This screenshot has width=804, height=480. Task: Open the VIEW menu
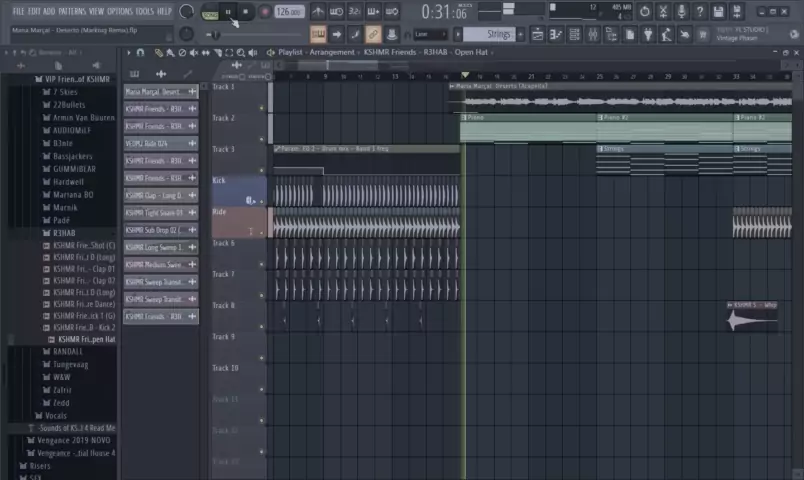[x=96, y=11]
